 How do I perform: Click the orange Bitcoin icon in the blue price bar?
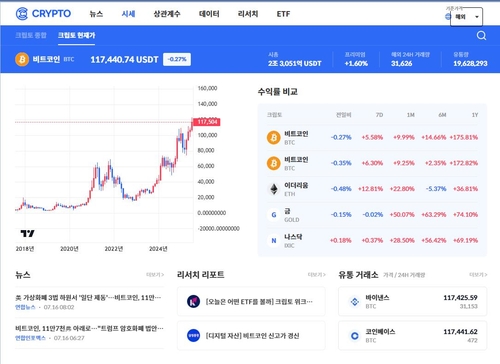click(x=22, y=60)
